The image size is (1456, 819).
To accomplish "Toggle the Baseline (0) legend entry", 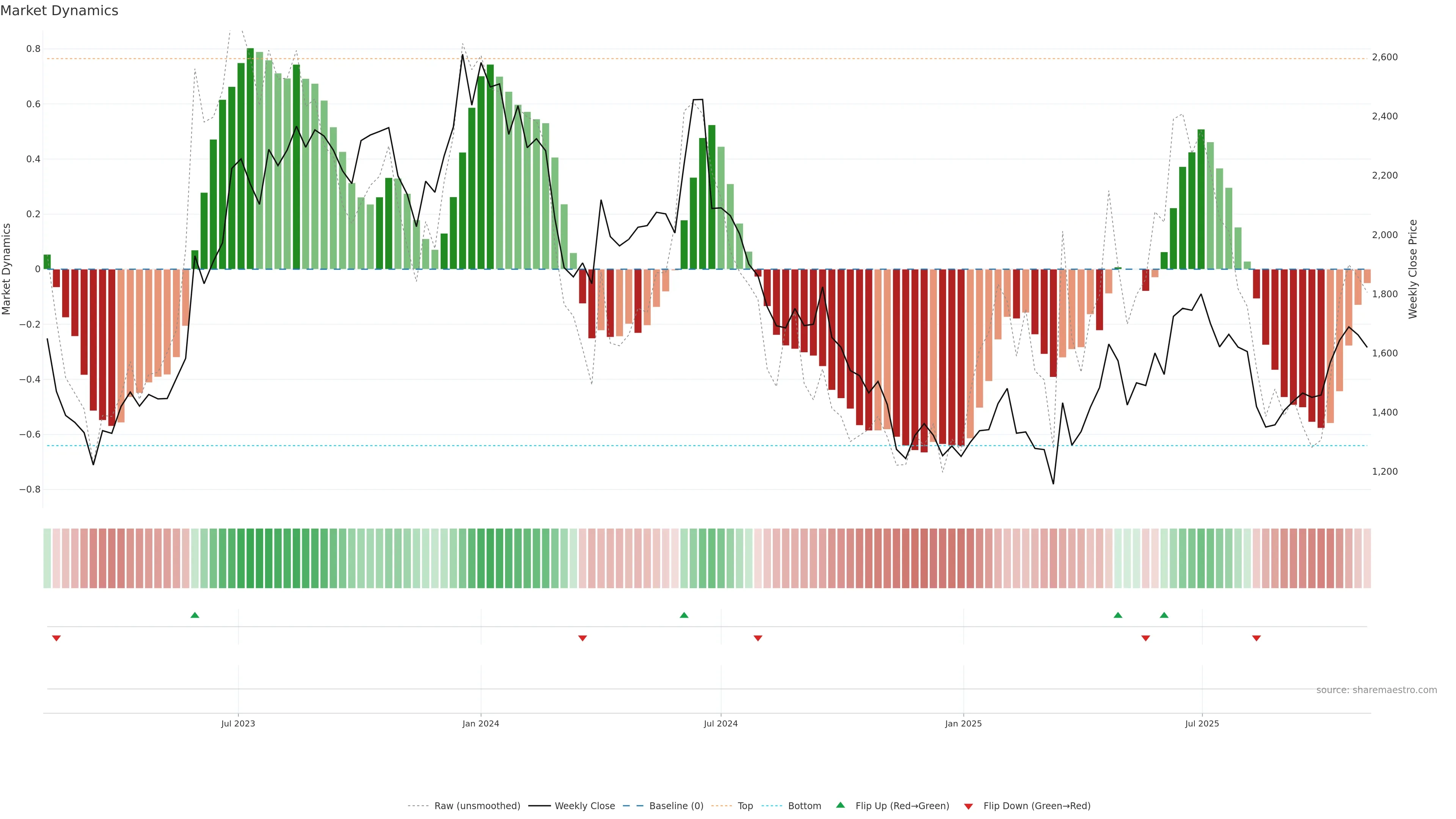I will tap(676, 806).
